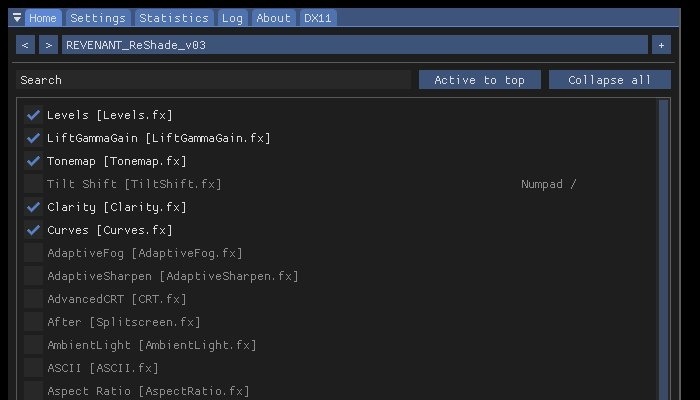700x400 pixels.
Task: Go to previous preset arrow
Action: point(26,45)
